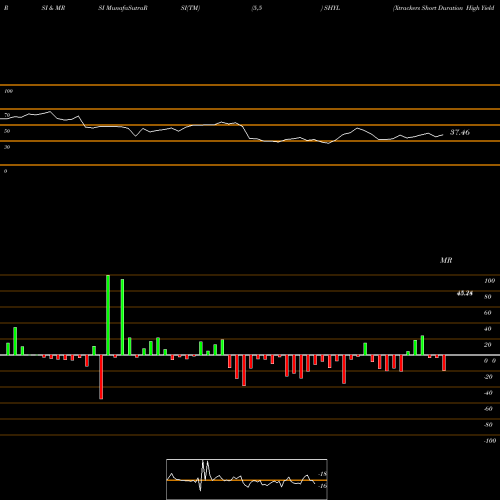The width and height of the screenshot is (500, 500).
Task: Click the MR axis label -20
Action: tap(488, 377)
